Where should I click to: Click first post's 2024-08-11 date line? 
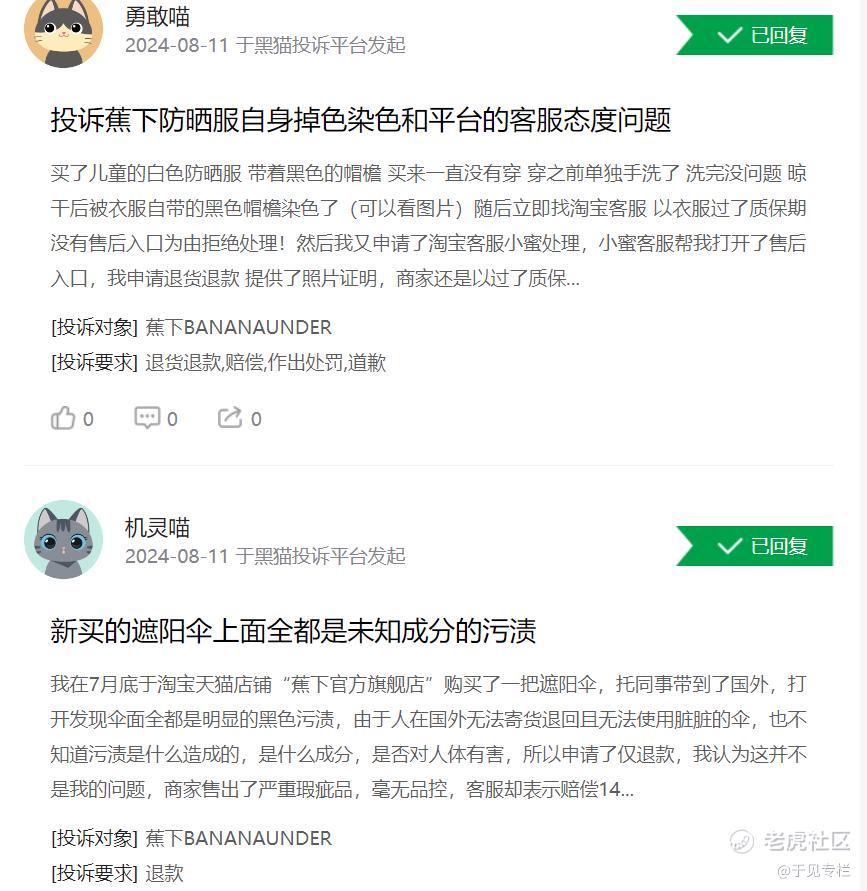pos(265,45)
